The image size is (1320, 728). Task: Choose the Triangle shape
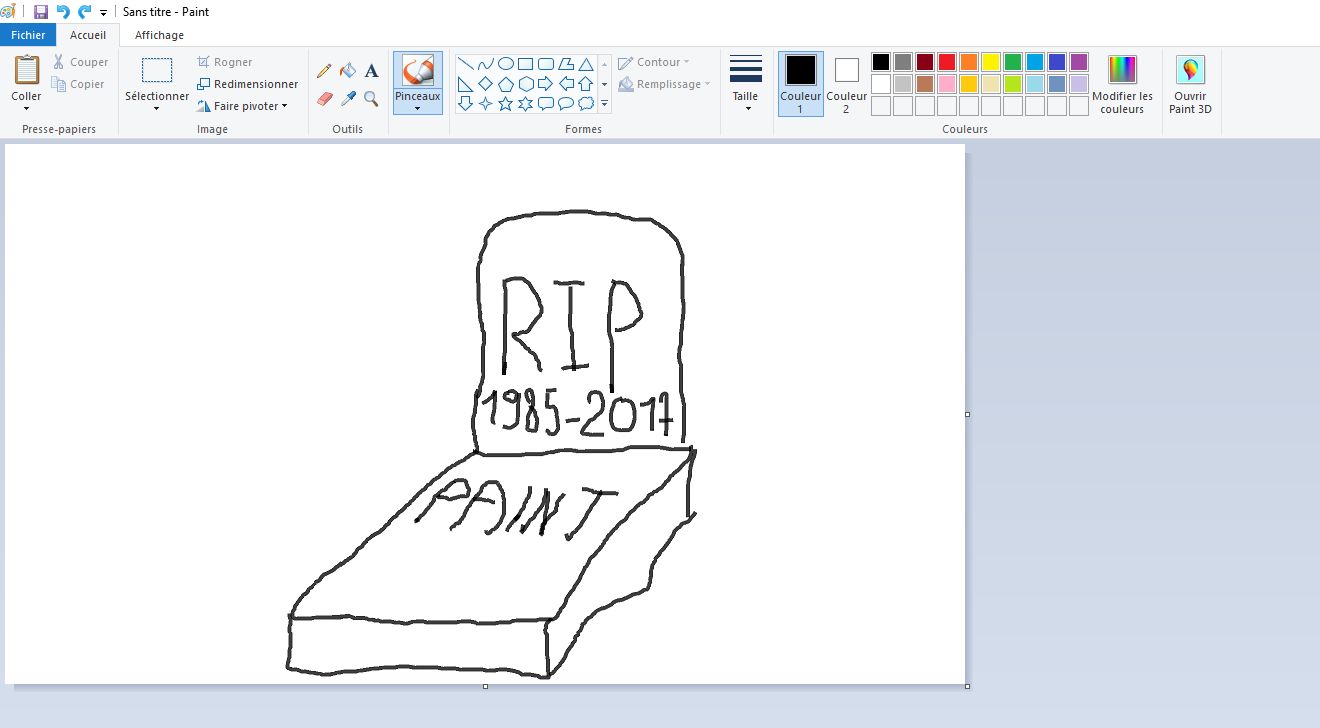tap(586, 64)
